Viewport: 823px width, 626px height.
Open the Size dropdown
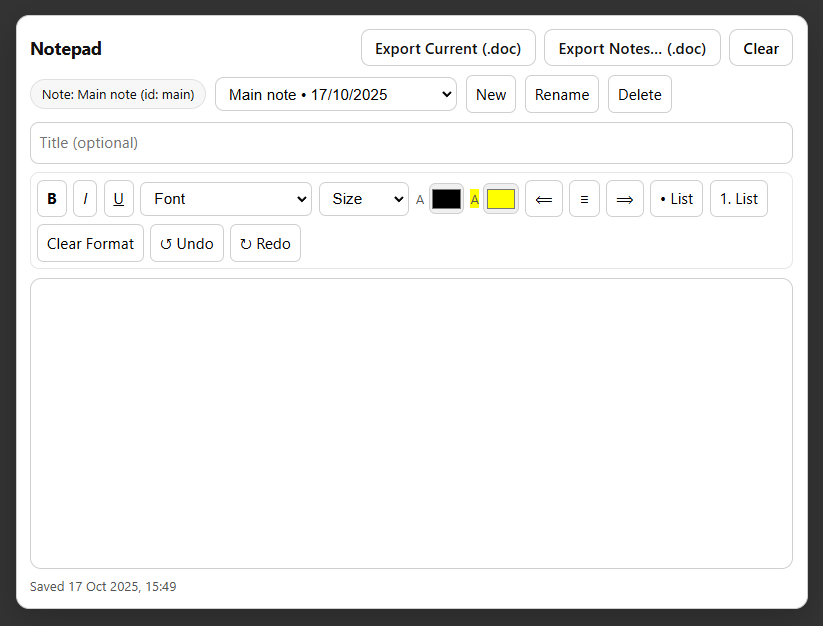coord(364,199)
